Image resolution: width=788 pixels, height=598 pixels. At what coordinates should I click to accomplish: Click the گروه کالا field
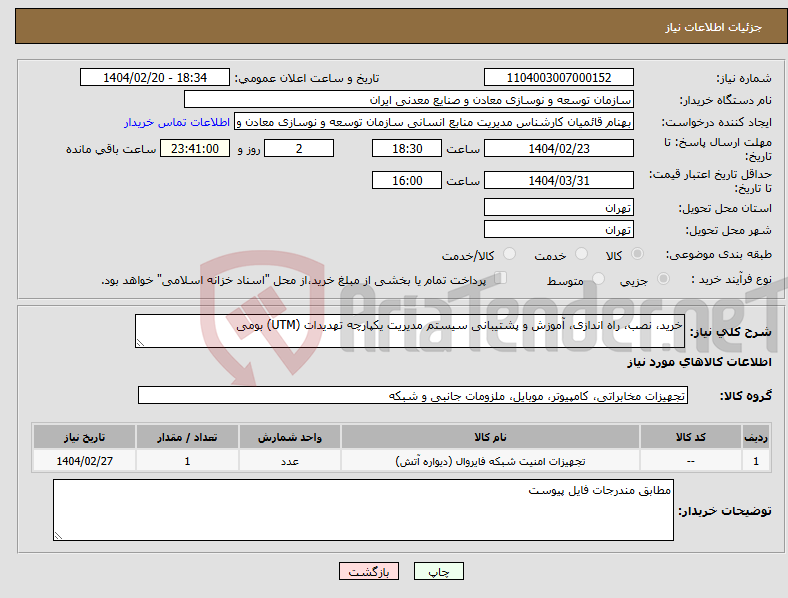coord(413,395)
